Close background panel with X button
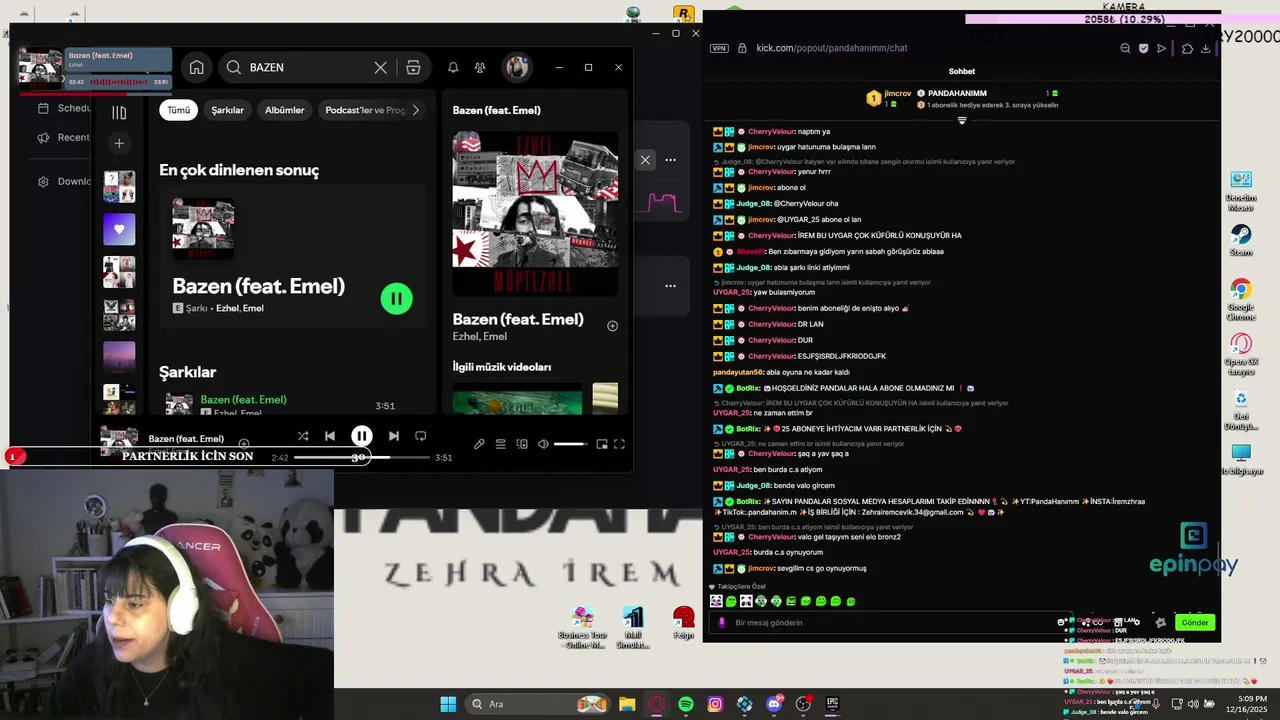Image resolution: width=1280 pixels, height=720 pixels. (645, 160)
